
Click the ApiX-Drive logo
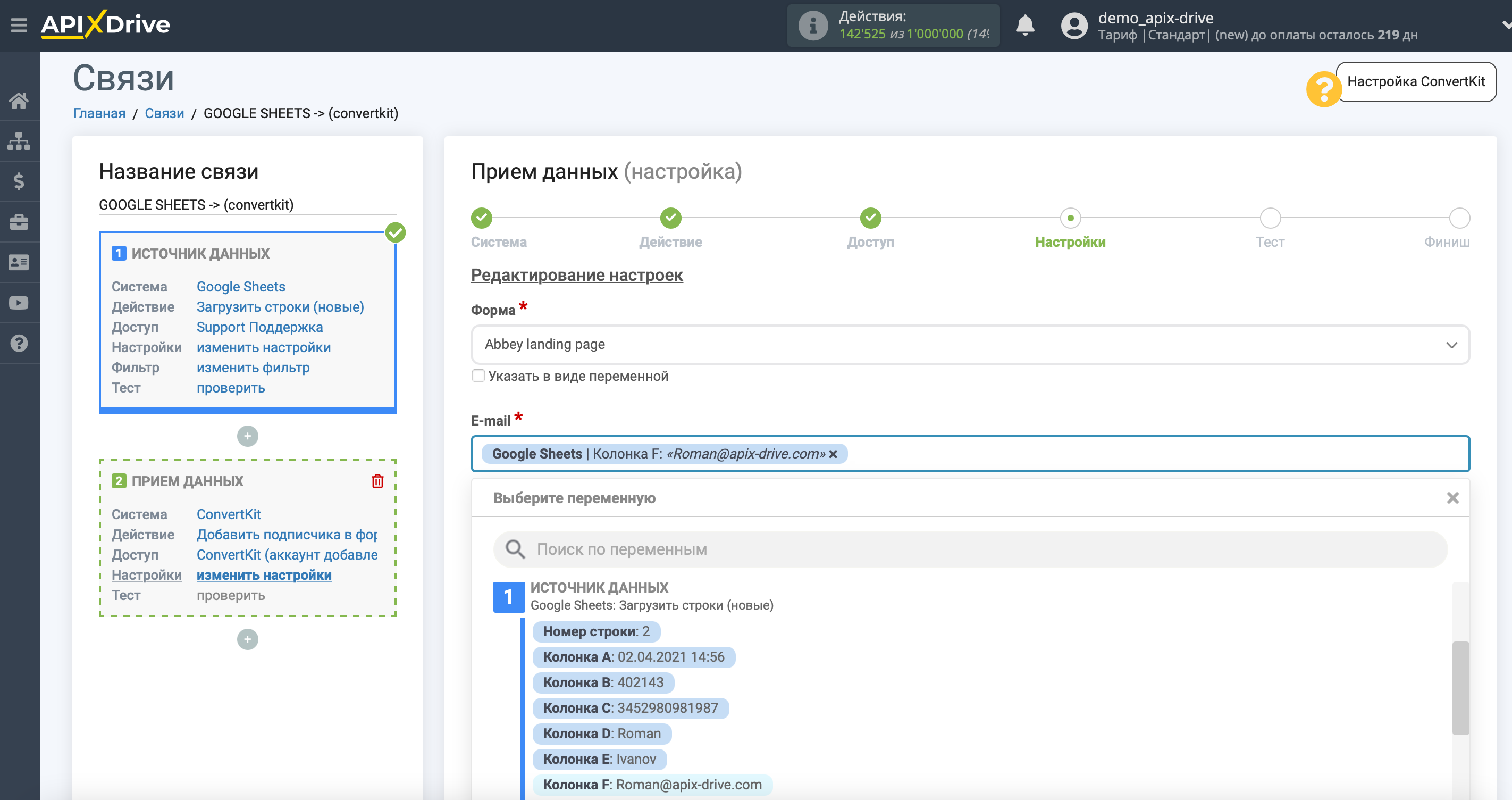(x=106, y=24)
